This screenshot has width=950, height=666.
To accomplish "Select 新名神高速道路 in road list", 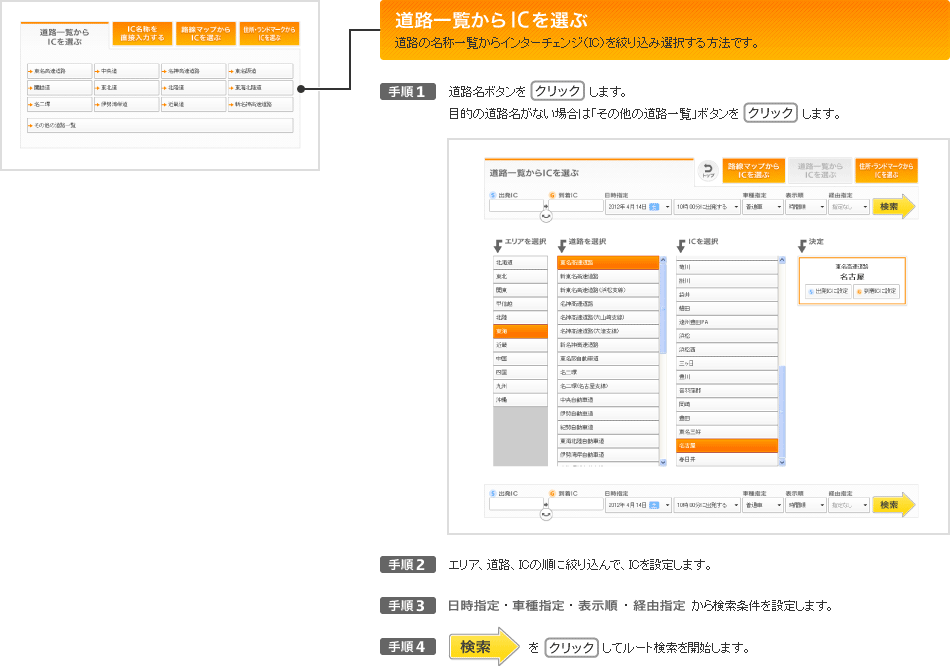I will [x=608, y=345].
